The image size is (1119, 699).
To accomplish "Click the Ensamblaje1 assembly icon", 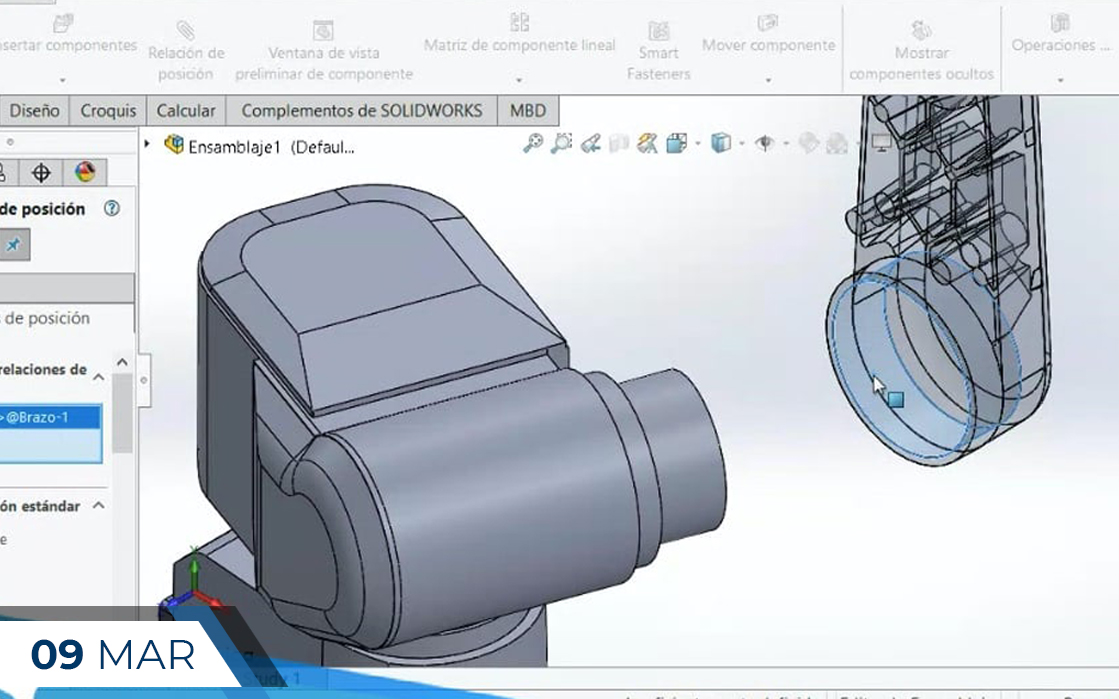I will tap(173, 145).
